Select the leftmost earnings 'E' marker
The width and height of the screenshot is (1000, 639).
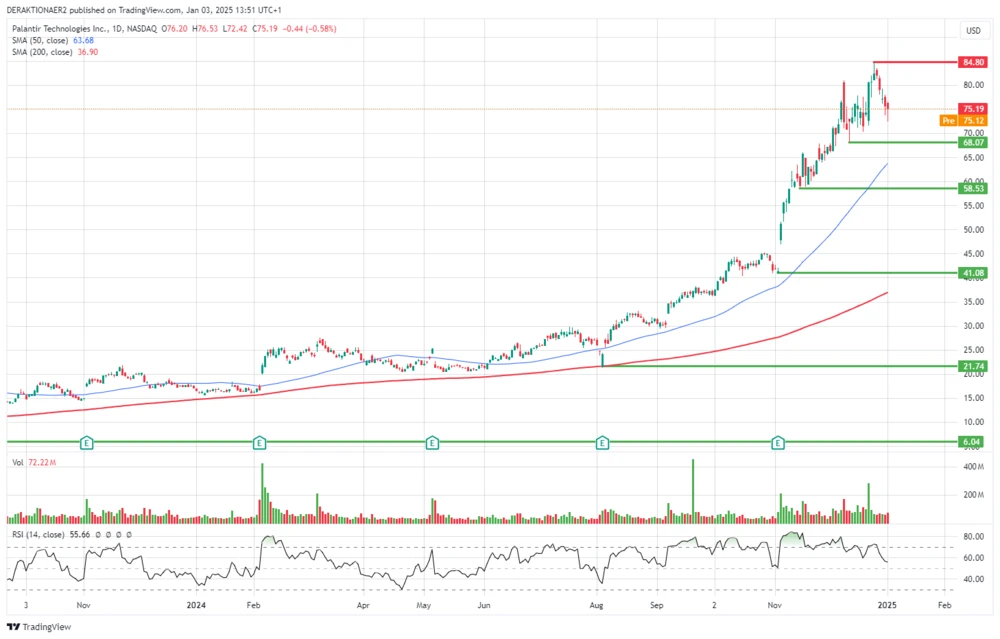pyautogui.click(x=87, y=442)
